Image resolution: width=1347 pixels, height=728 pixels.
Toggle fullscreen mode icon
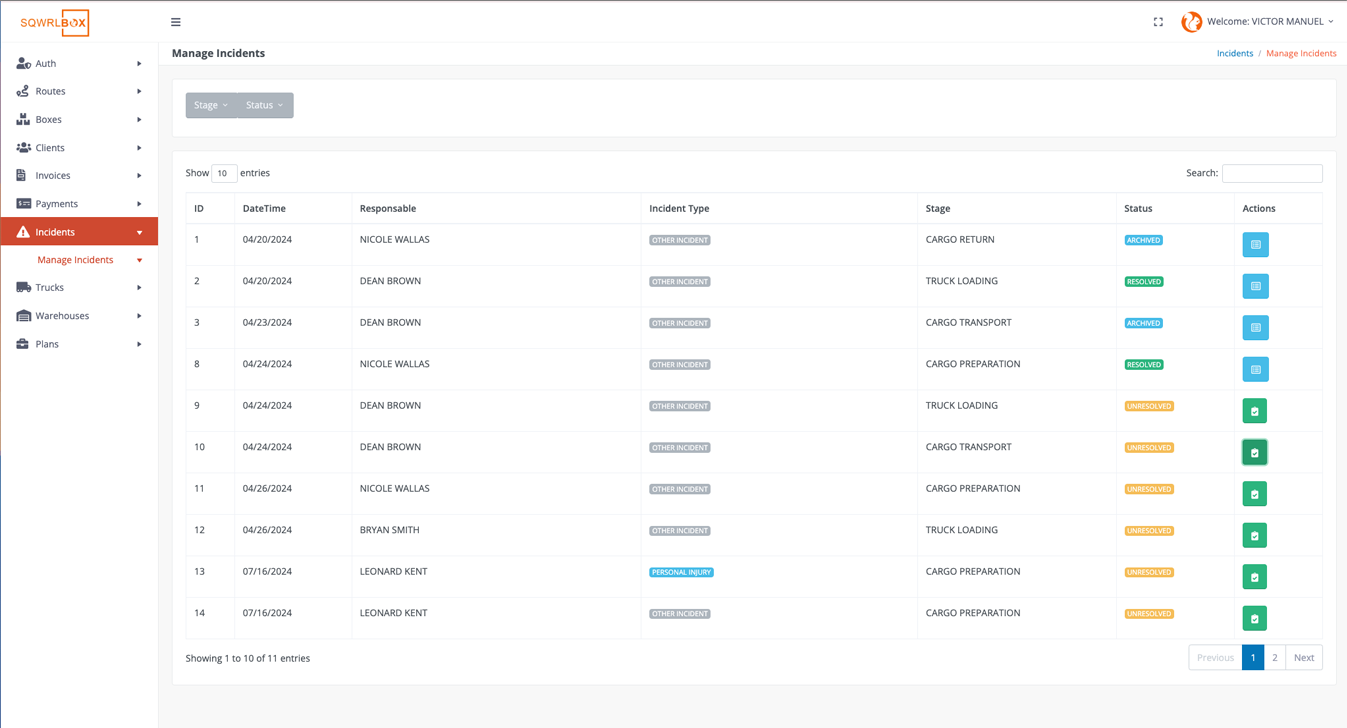coord(1158,22)
